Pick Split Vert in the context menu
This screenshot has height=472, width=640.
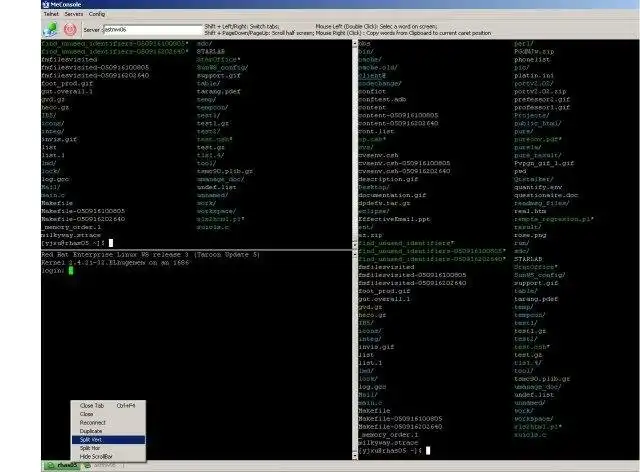coord(108,440)
